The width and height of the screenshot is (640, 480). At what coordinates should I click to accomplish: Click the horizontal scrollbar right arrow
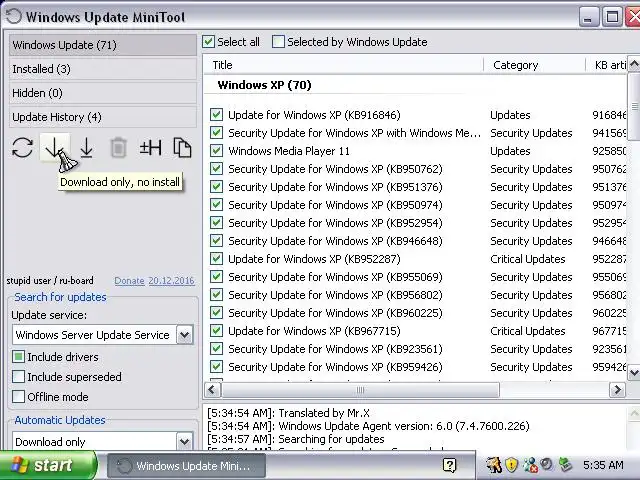[617, 390]
